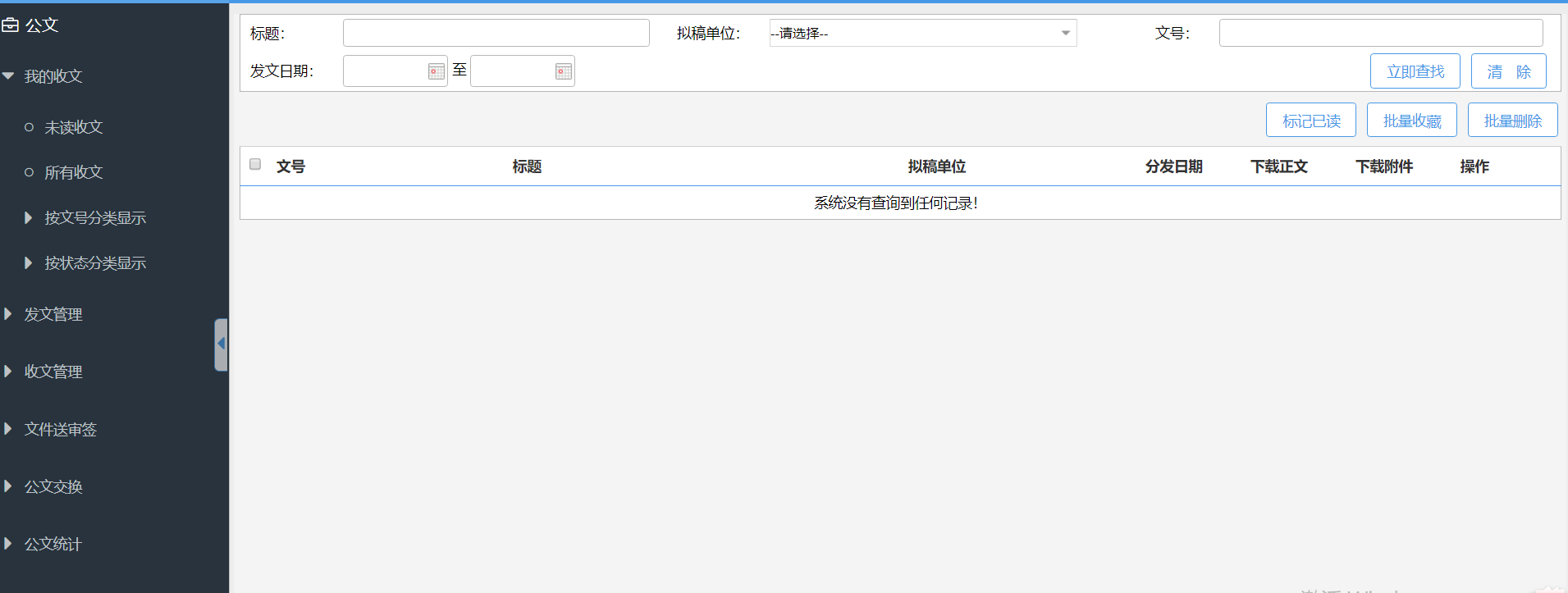Focus the 标题 text input field
The height and width of the screenshot is (593, 1568).
[x=496, y=34]
